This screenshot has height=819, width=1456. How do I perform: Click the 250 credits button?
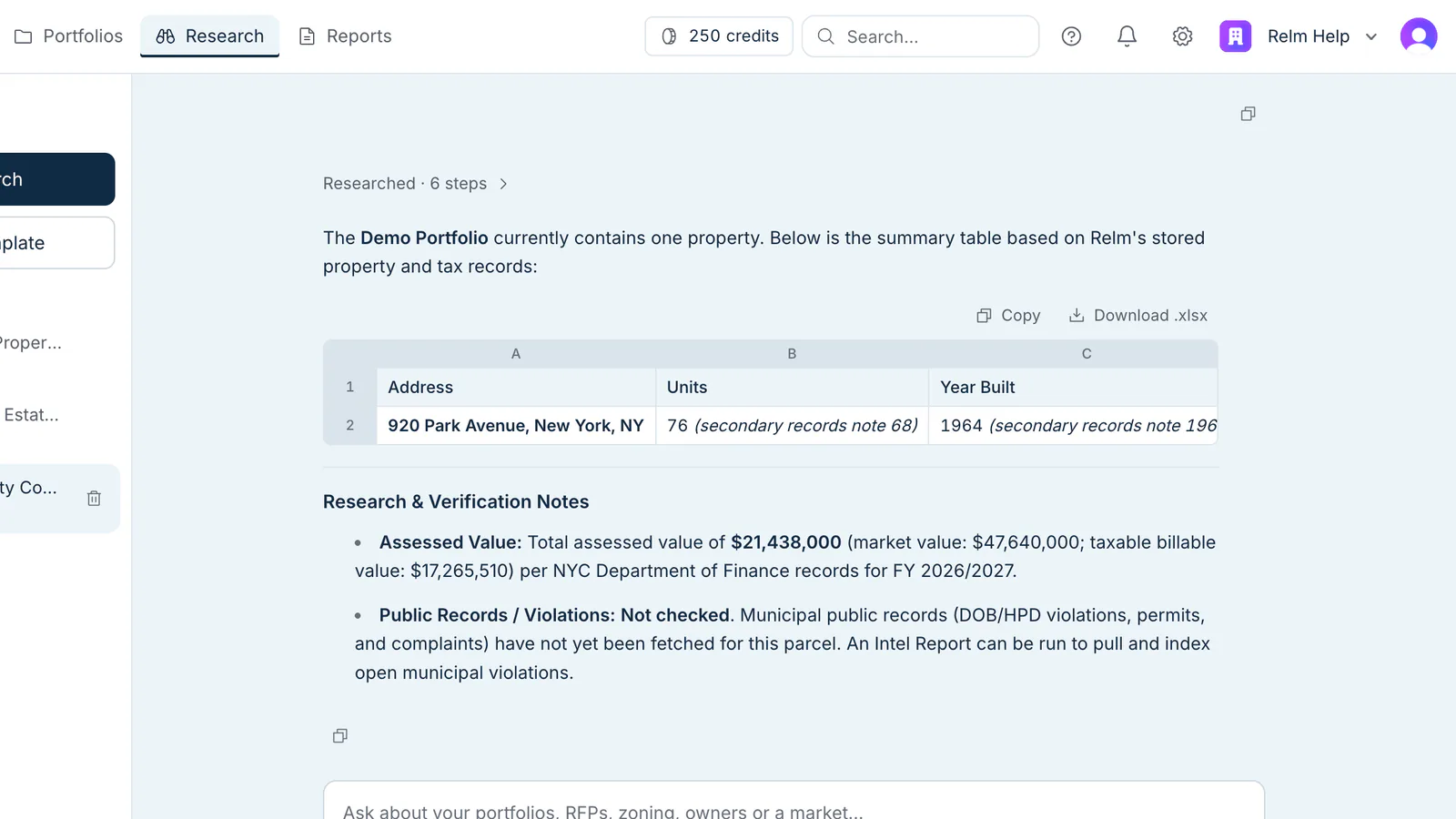point(719,36)
